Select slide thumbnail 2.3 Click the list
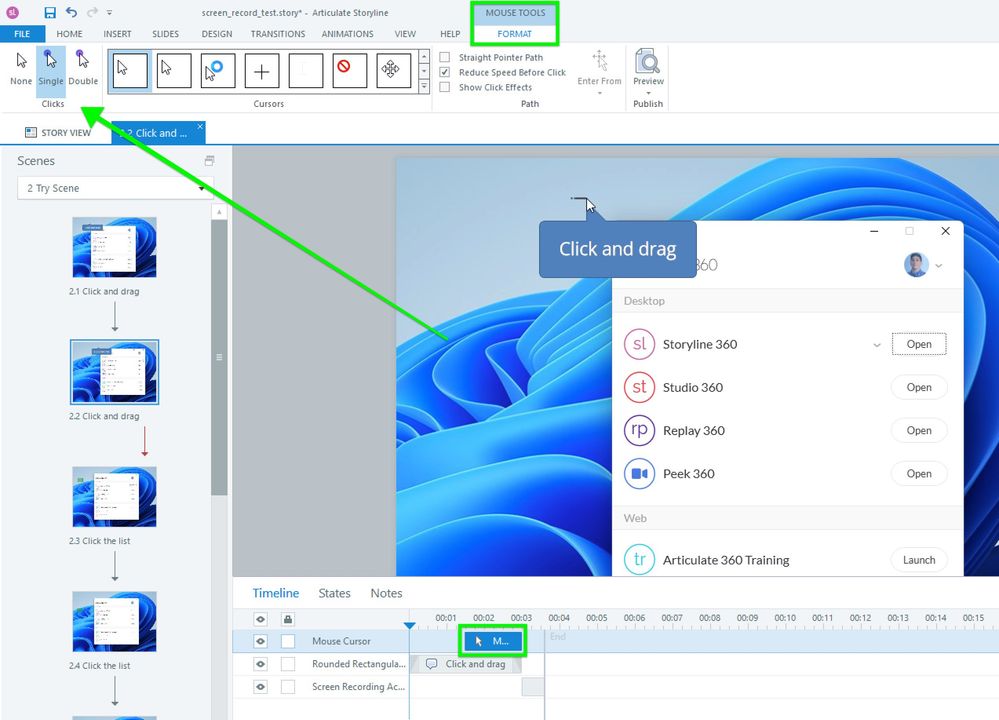The height and width of the screenshot is (720, 999). tap(114, 497)
